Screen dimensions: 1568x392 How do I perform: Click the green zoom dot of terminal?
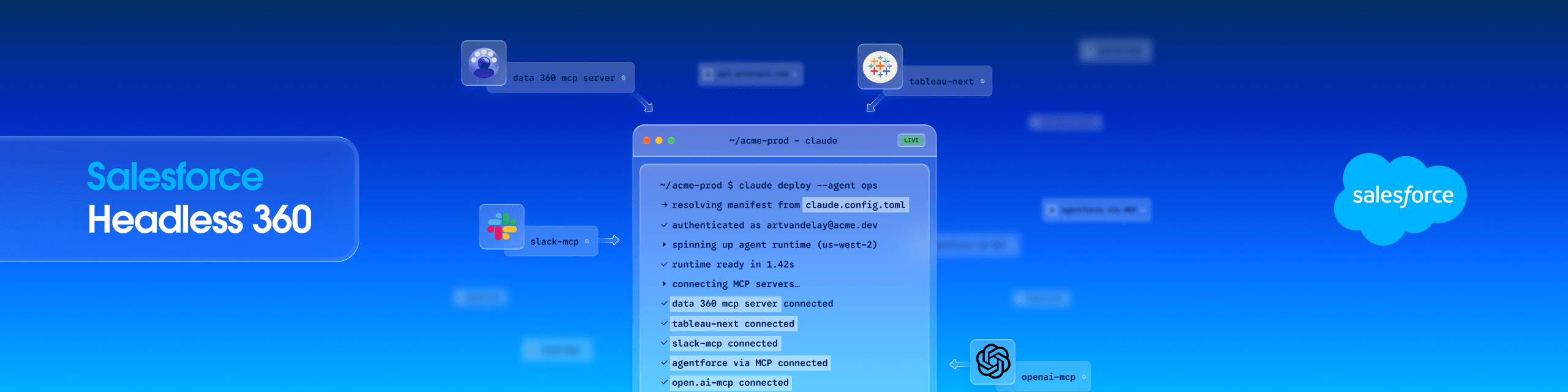click(x=671, y=140)
